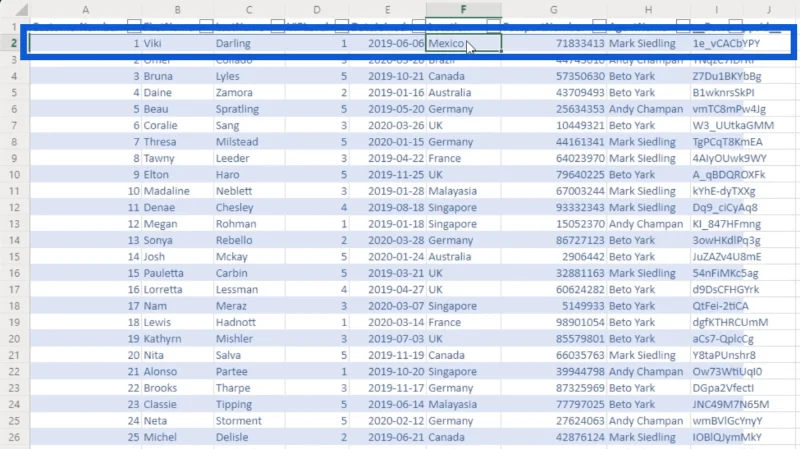800x449 pixels.
Task: Select the first name cell Alonso
Action: click(178, 371)
